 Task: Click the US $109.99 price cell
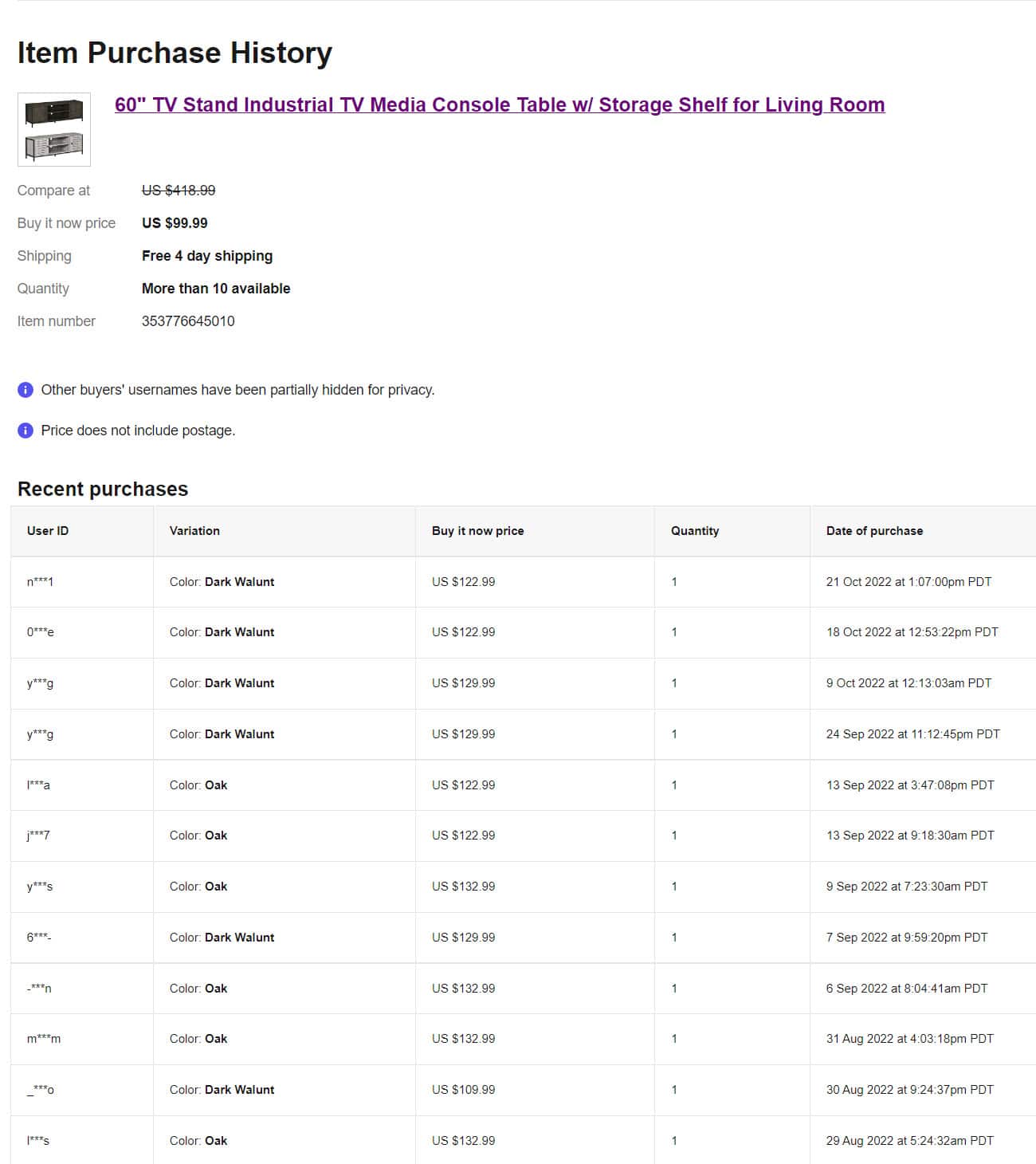tap(463, 1090)
